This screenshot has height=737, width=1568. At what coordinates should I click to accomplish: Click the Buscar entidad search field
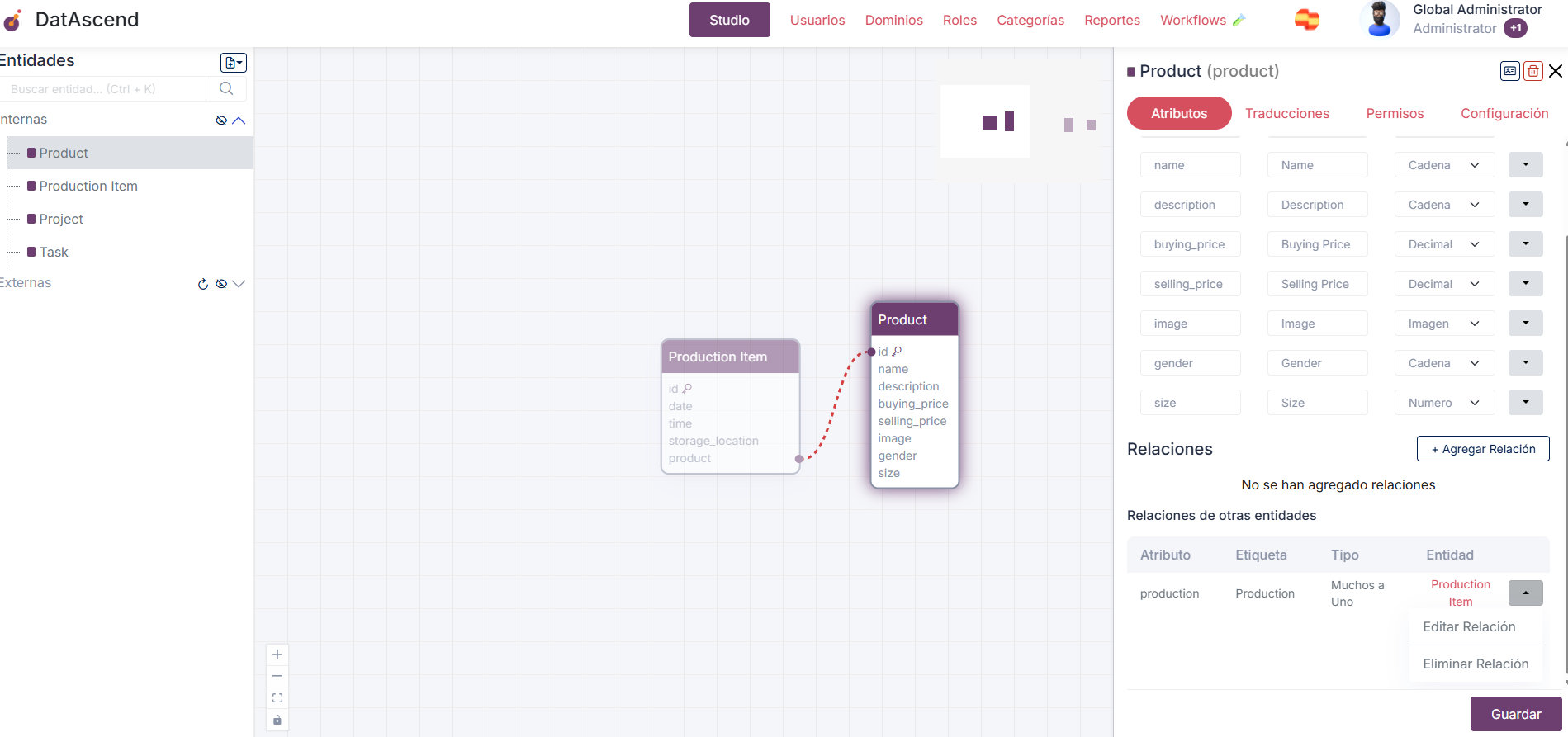point(103,89)
